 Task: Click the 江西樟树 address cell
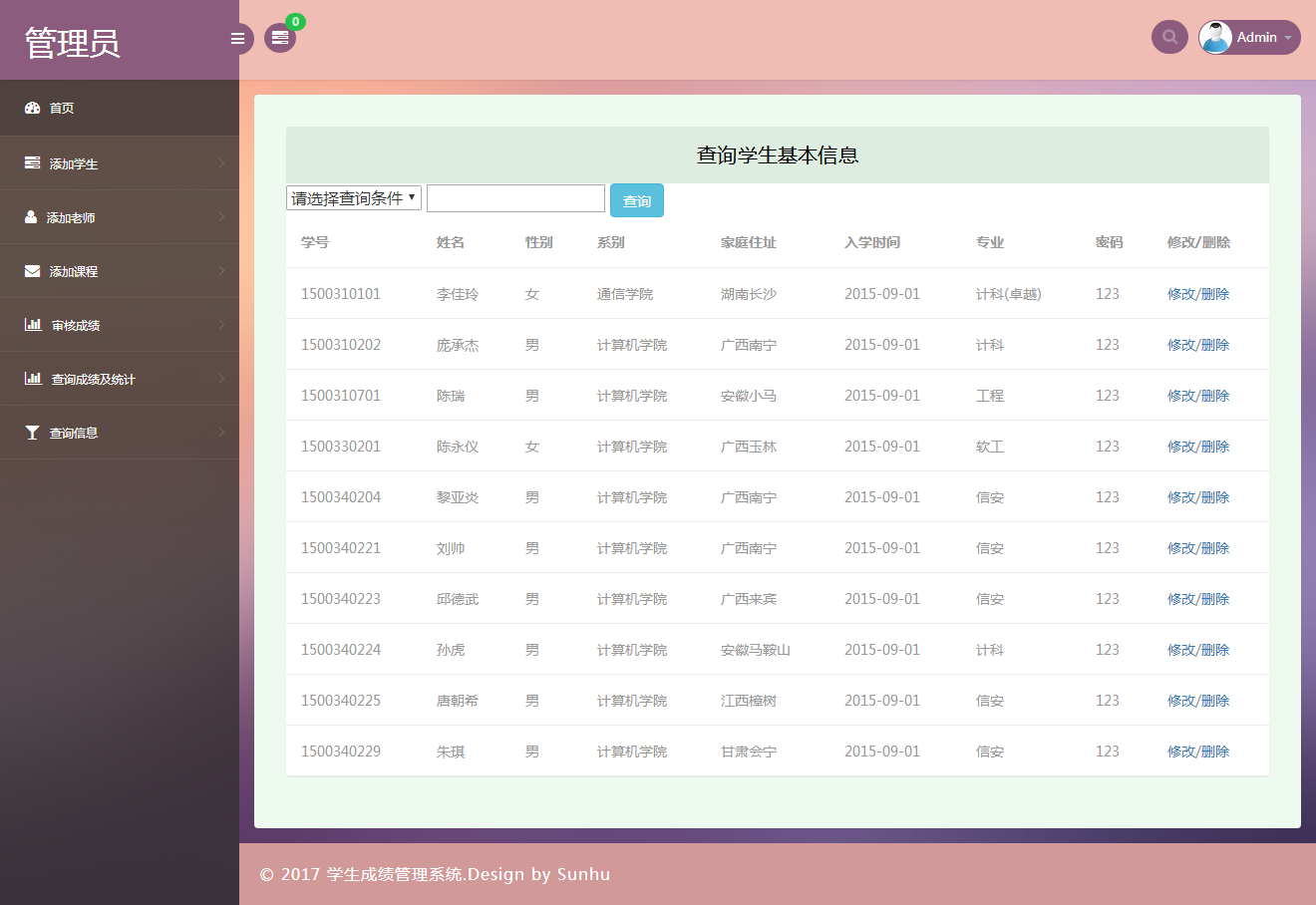click(x=749, y=701)
